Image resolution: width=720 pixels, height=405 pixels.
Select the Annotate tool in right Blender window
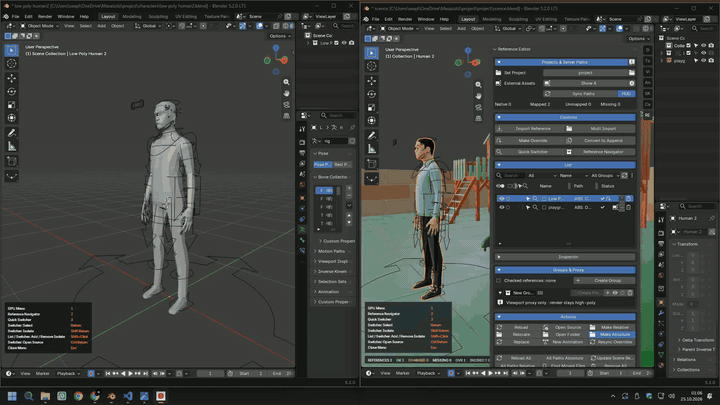[371, 135]
